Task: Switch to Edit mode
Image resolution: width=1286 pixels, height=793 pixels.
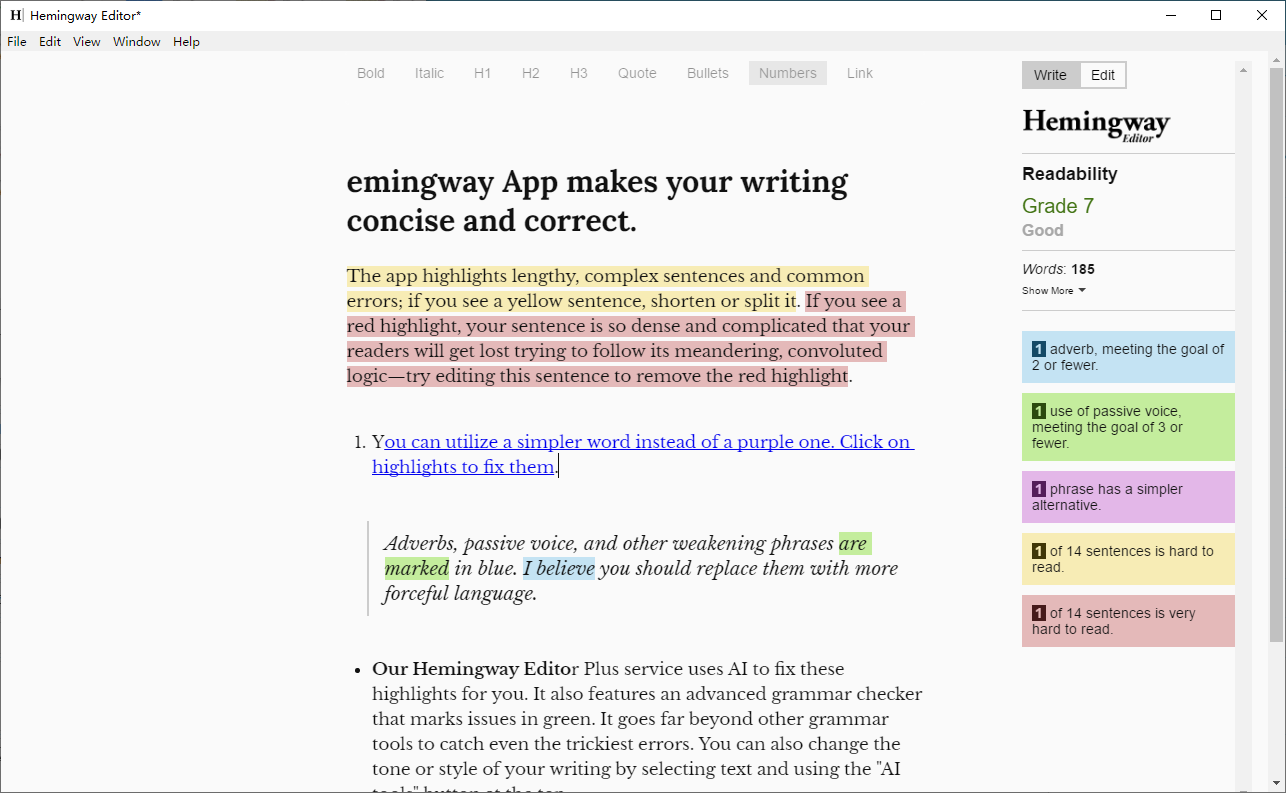Action: 1103,75
